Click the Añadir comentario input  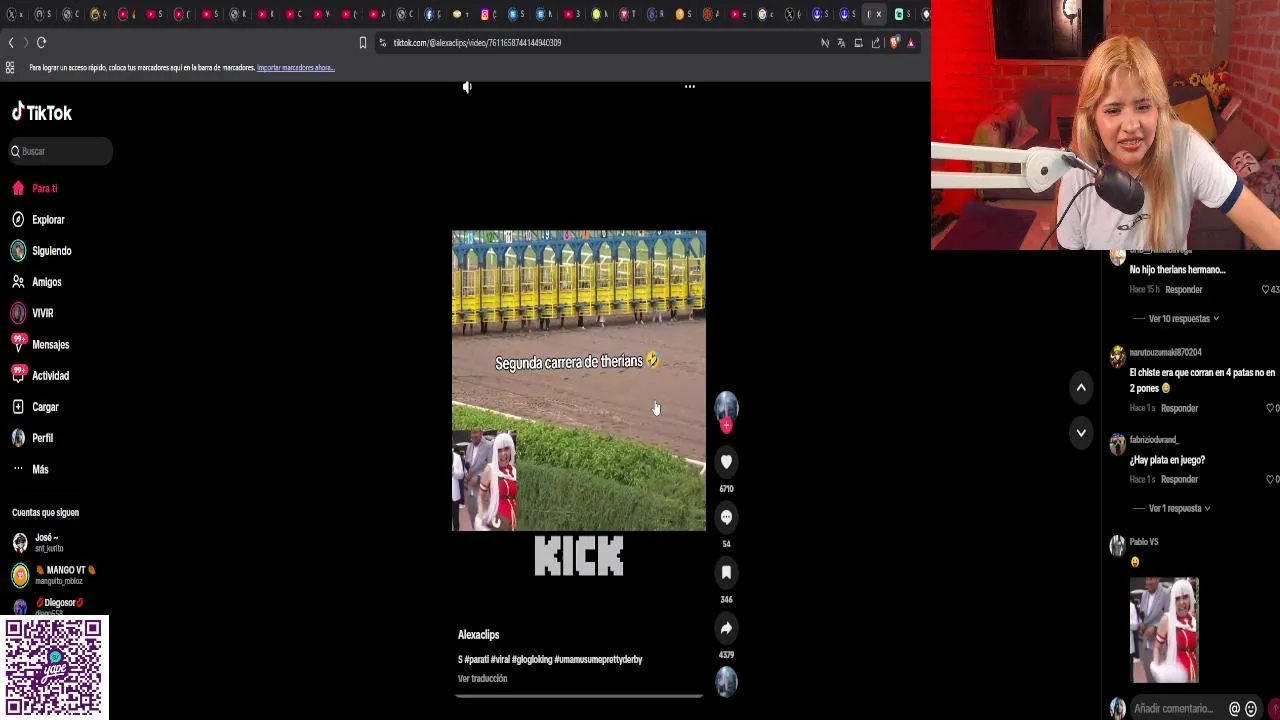click(1174, 709)
